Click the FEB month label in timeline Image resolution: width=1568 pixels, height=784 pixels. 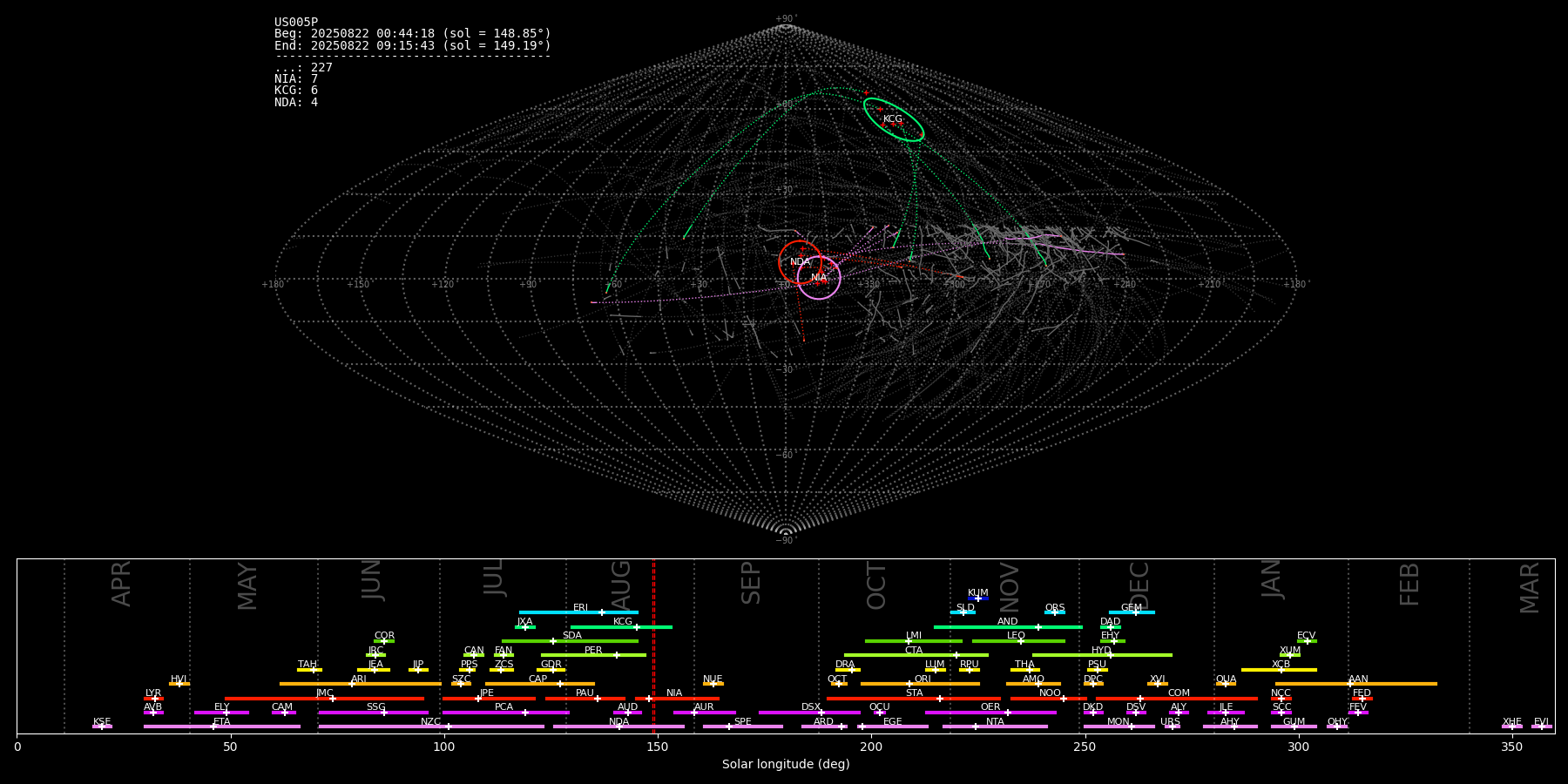tap(1409, 585)
